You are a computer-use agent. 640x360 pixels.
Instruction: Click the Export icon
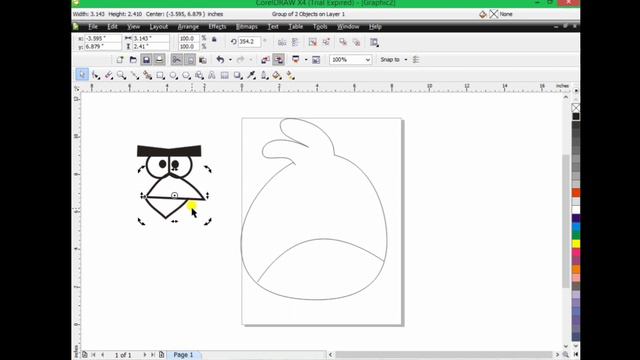[279, 60]
